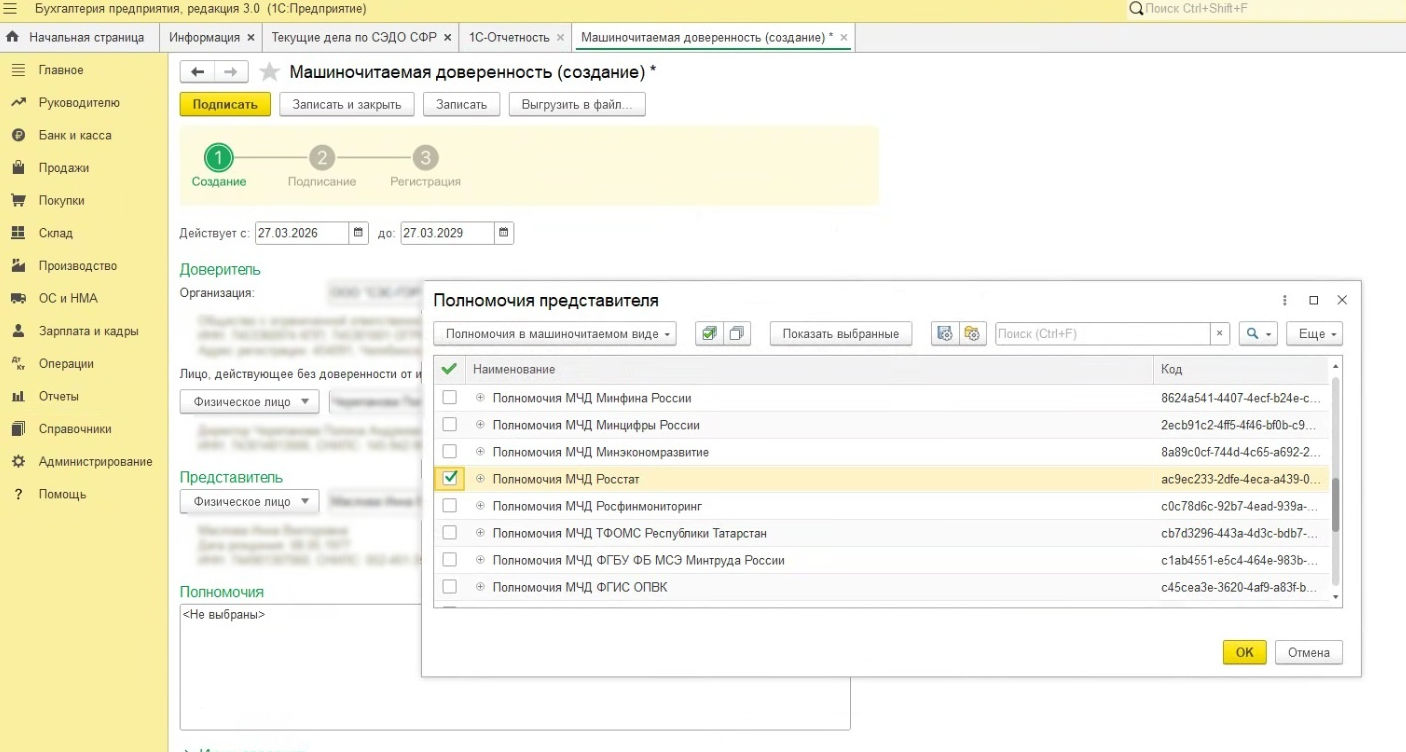Click the Записать и закрыть button
Viewport: 1406px width, 752px height.
pyautogui.click(x=346, y=105)
